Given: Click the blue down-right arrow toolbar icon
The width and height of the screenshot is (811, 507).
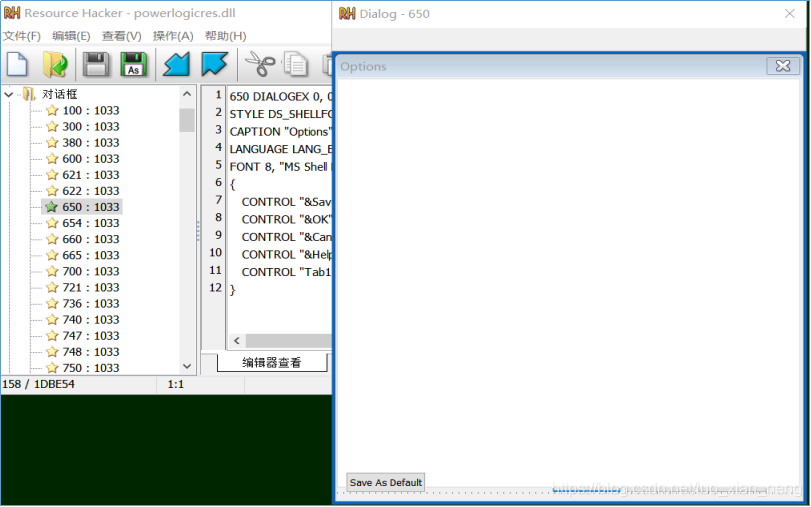Looking at the screenshot, I should 215,64.
